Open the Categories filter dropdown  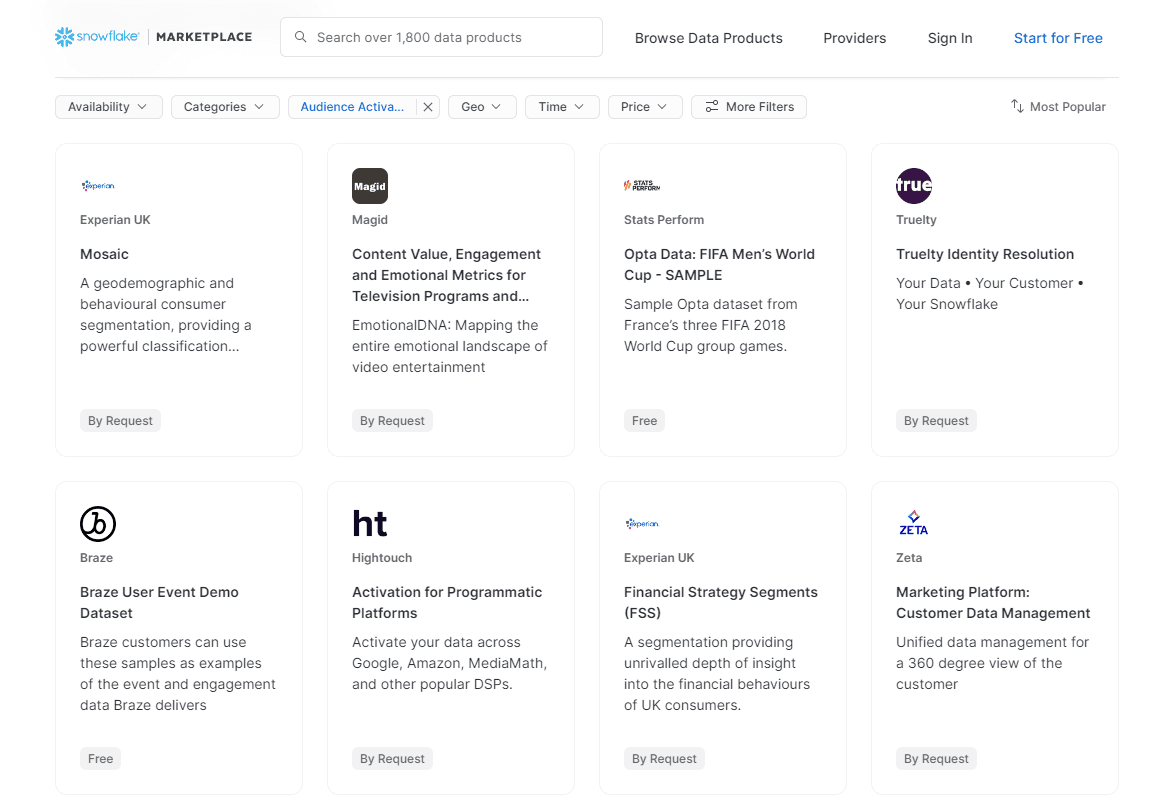click(224, 106)
